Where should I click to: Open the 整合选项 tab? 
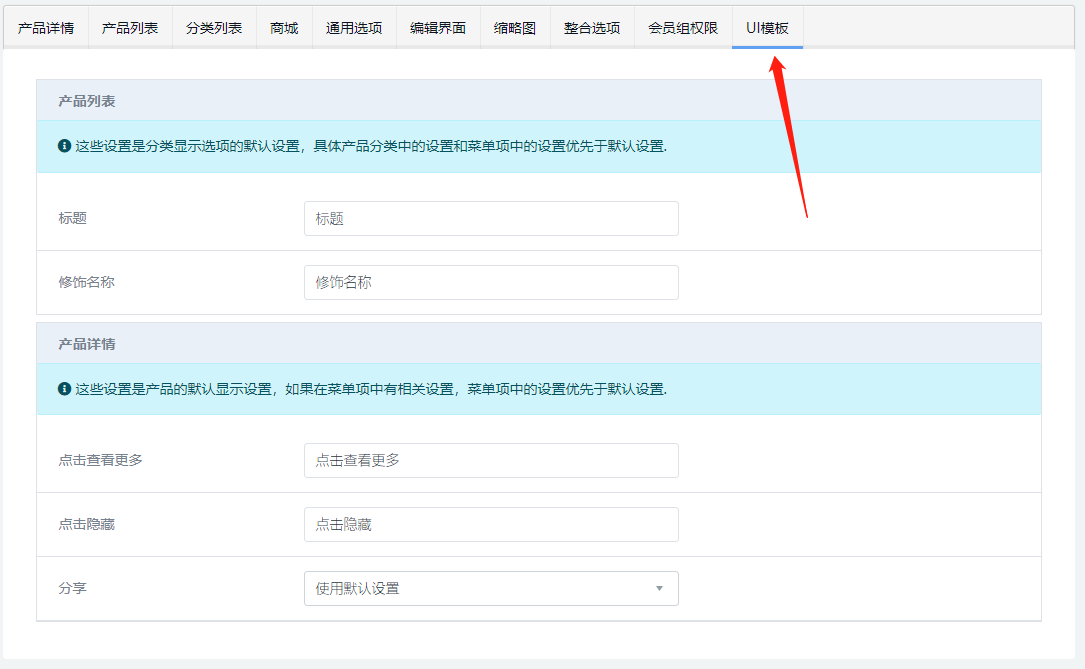[592, 28]
